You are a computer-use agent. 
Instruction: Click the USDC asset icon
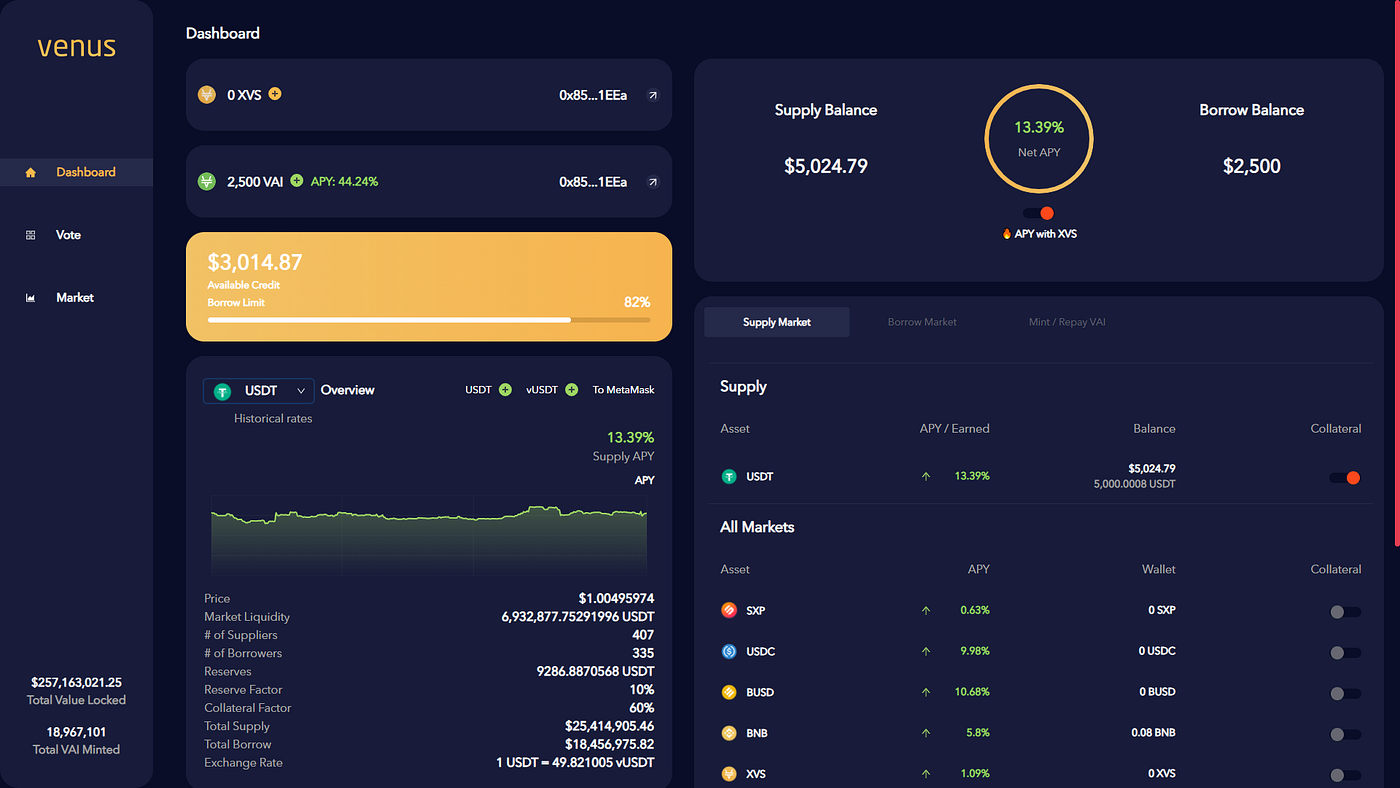(x=729, y=651)
